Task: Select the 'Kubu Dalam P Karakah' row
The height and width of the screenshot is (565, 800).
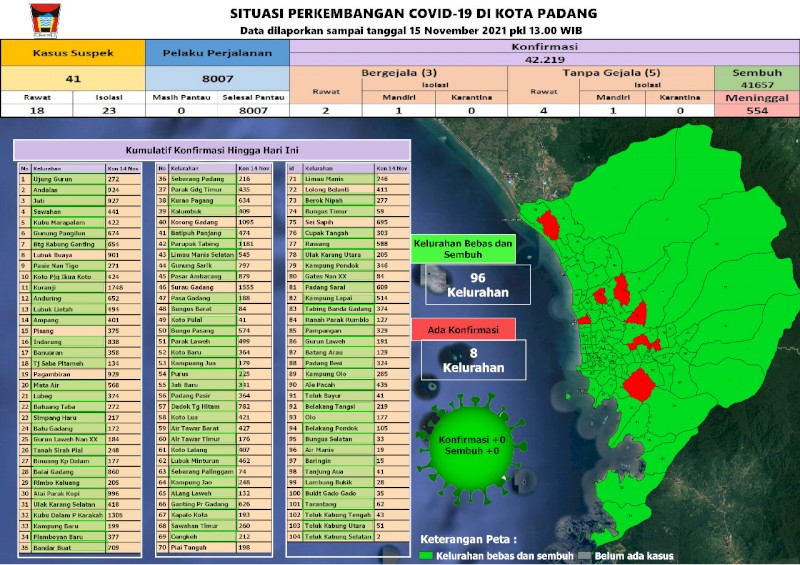Action: click(x=80, y=515)
